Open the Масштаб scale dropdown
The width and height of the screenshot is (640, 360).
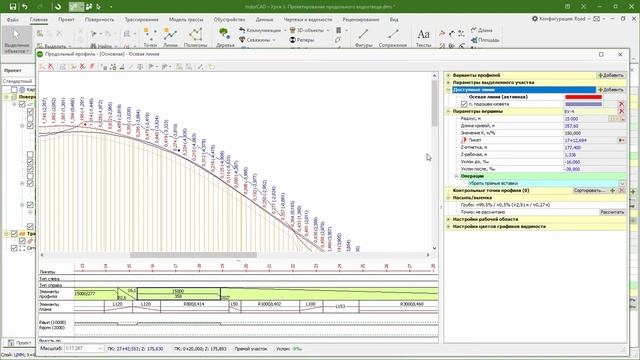[x=100, y=349]
